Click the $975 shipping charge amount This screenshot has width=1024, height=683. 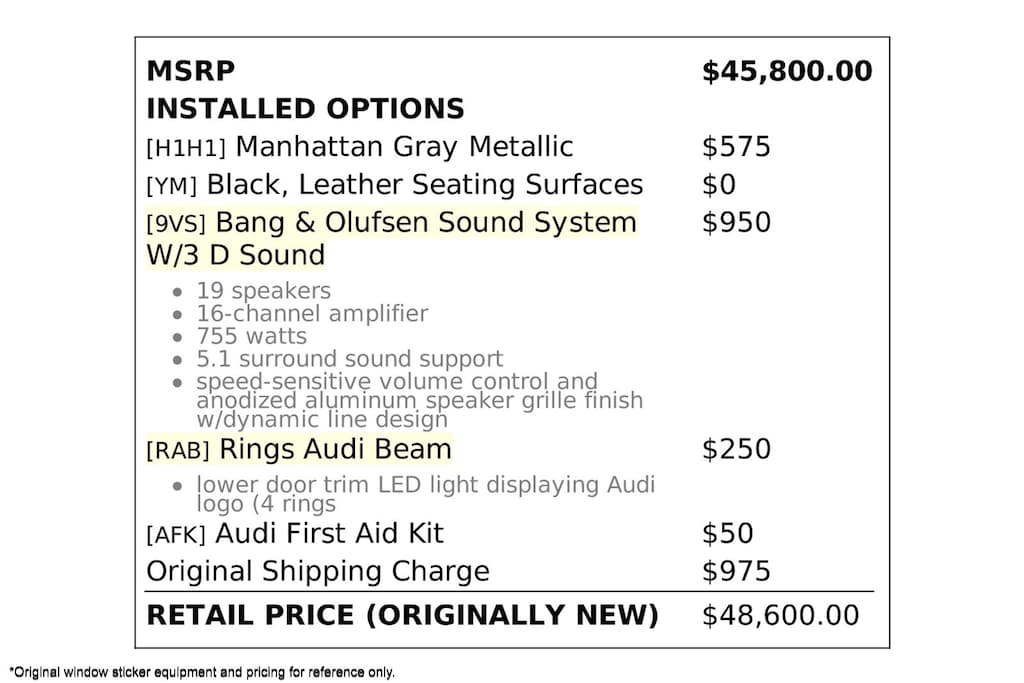click(736, 571)
